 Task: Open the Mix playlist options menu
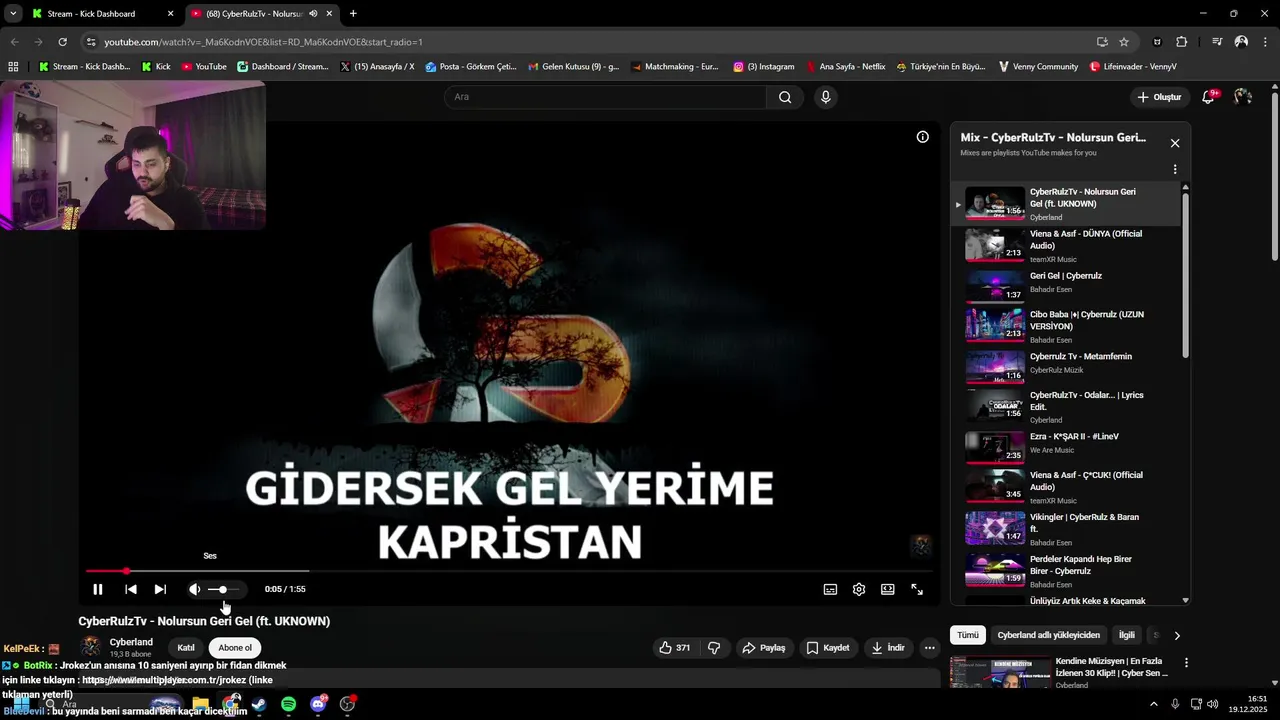[1175, 169]
